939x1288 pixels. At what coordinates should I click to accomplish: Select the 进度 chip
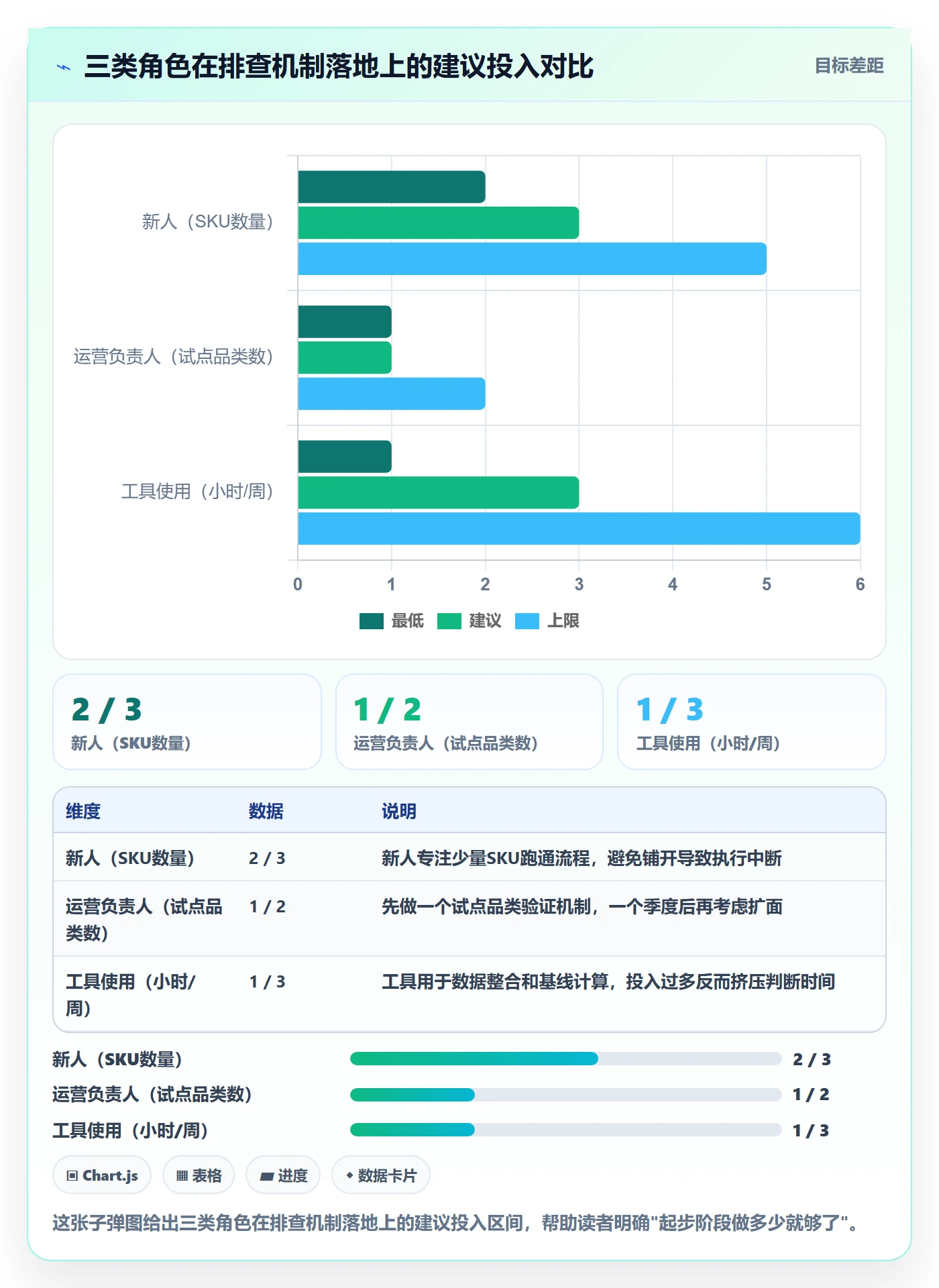pyautogui.click(x=283, y=1175)
